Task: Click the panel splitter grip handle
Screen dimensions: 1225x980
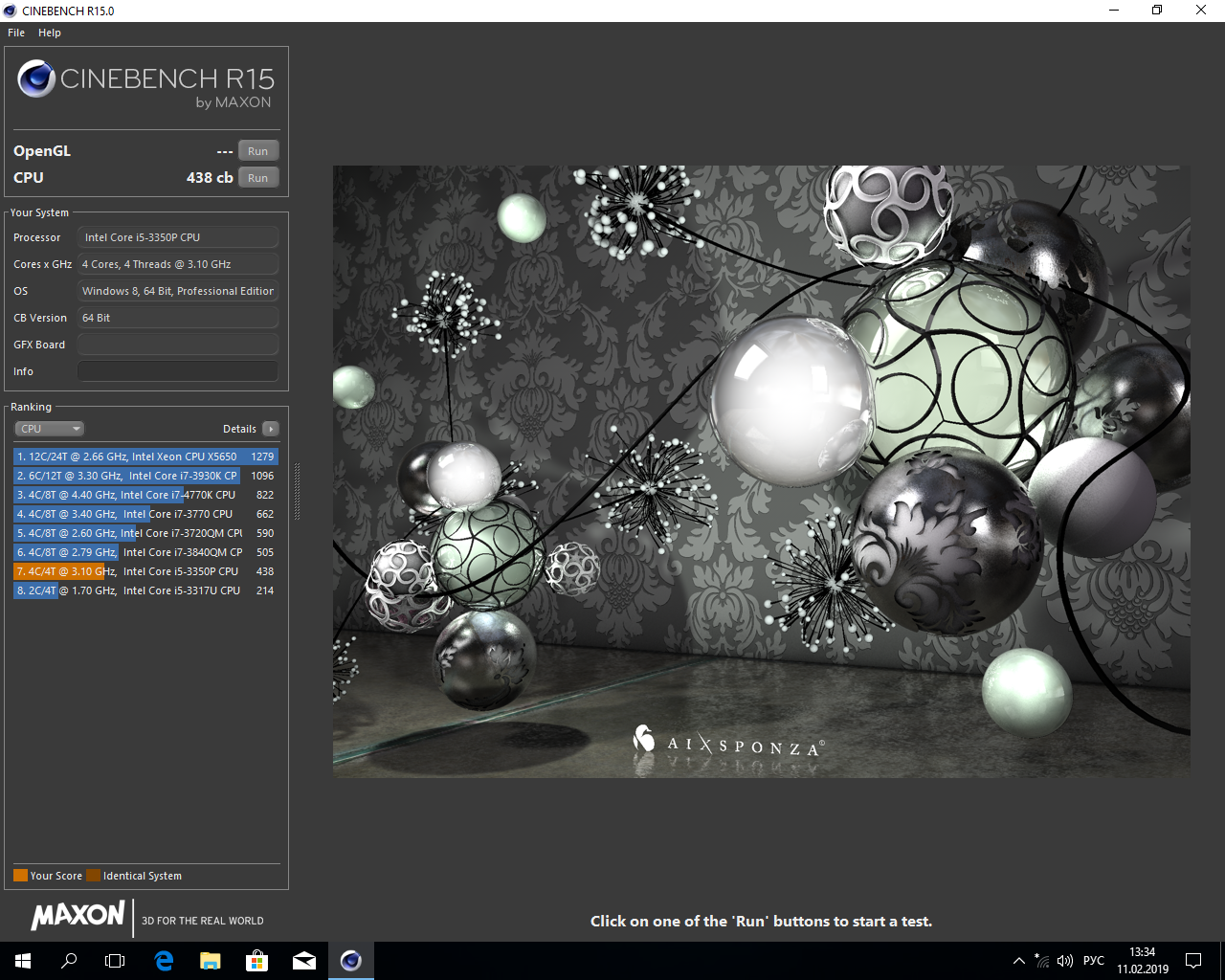Action: (297, 492)
